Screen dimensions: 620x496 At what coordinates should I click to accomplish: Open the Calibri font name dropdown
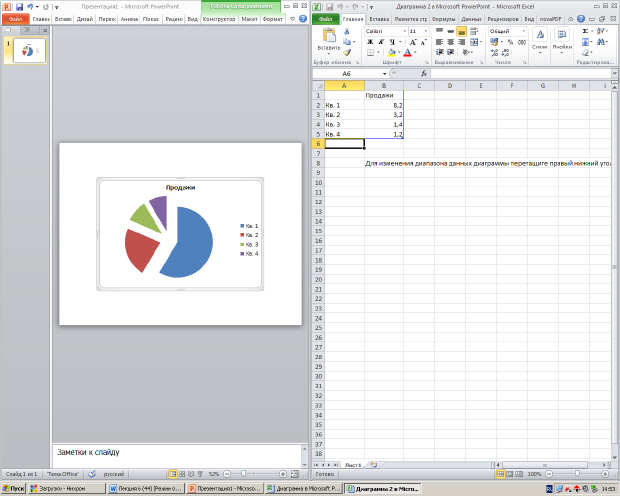pos(386,31)
